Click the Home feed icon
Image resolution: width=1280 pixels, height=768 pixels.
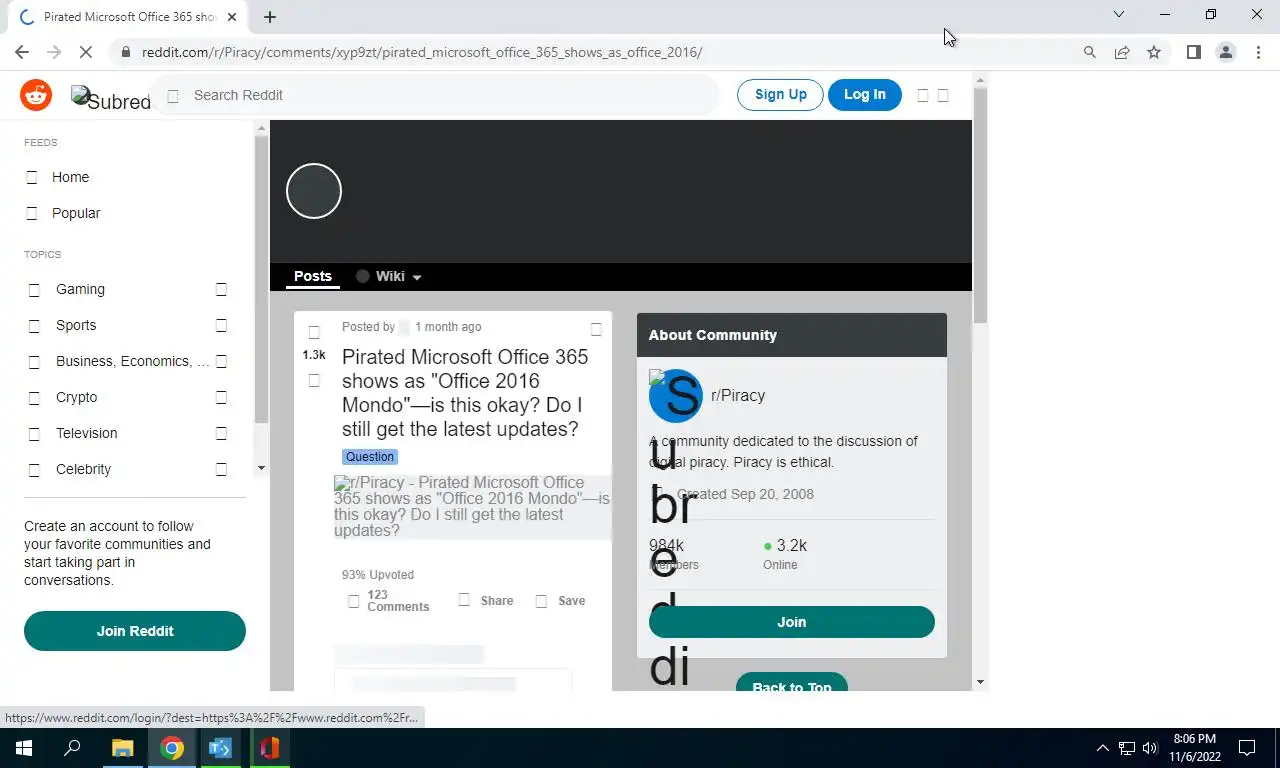click(x=32, y=177)
